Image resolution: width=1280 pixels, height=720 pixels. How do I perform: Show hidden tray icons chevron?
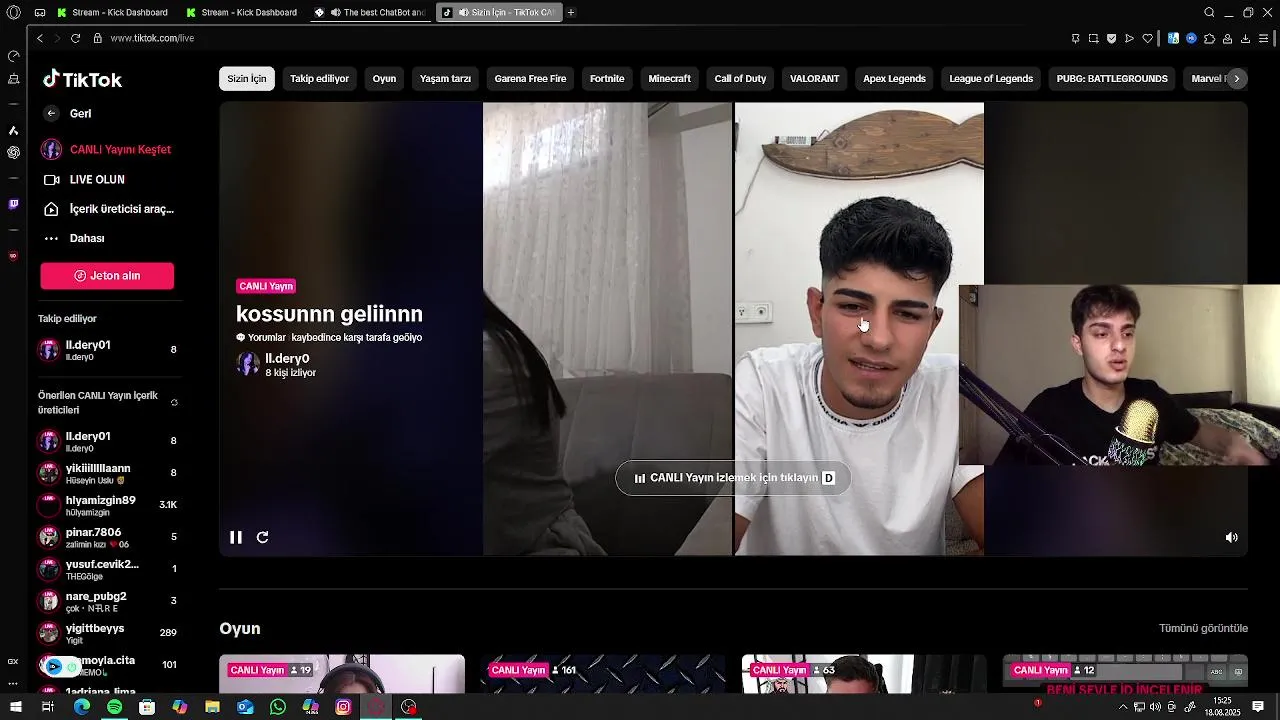[x=1123, y=707]
